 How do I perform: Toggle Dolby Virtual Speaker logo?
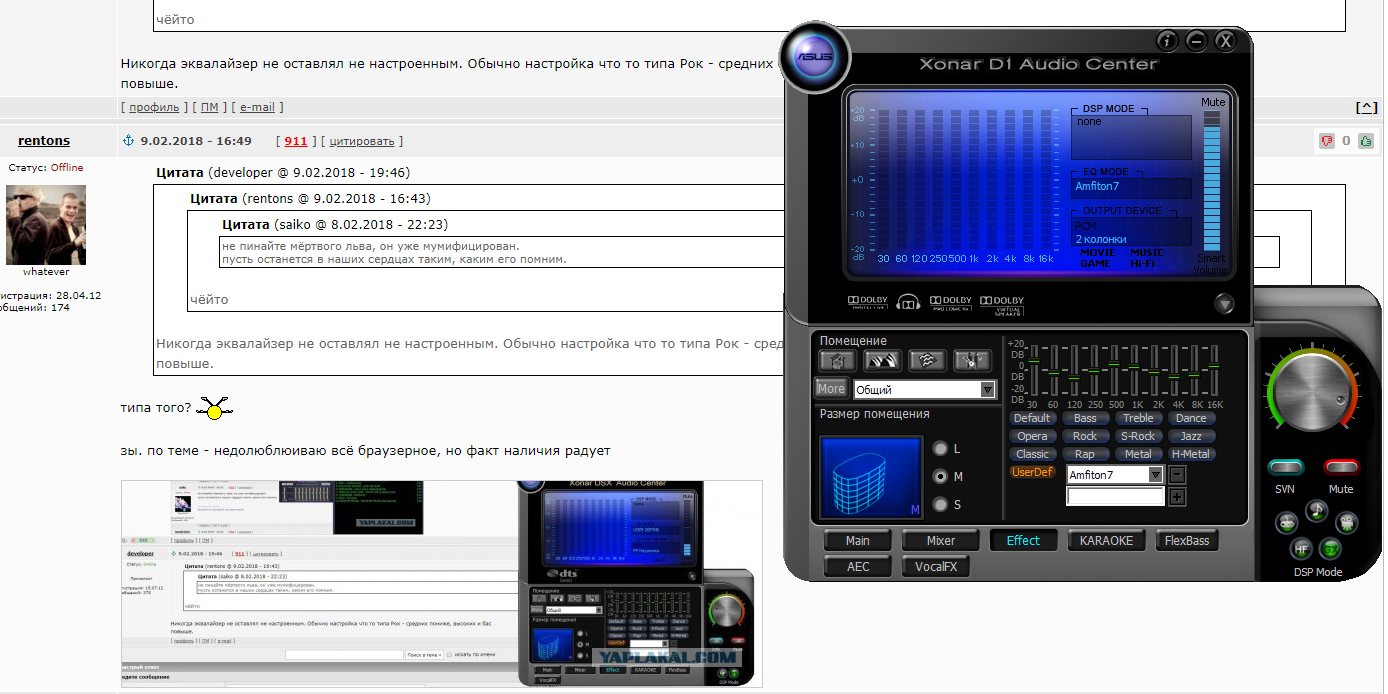pyautogui.click(x=1001, y=304)
